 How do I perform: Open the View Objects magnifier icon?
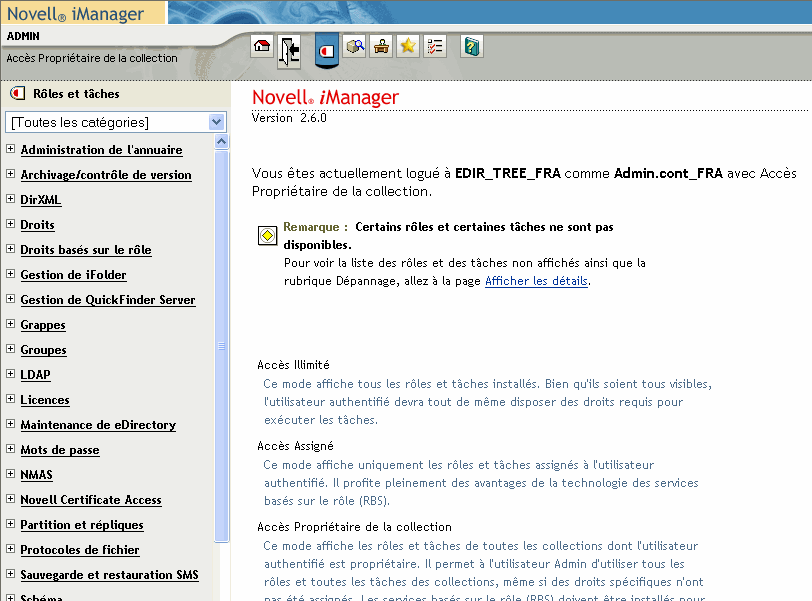(355, 47)
